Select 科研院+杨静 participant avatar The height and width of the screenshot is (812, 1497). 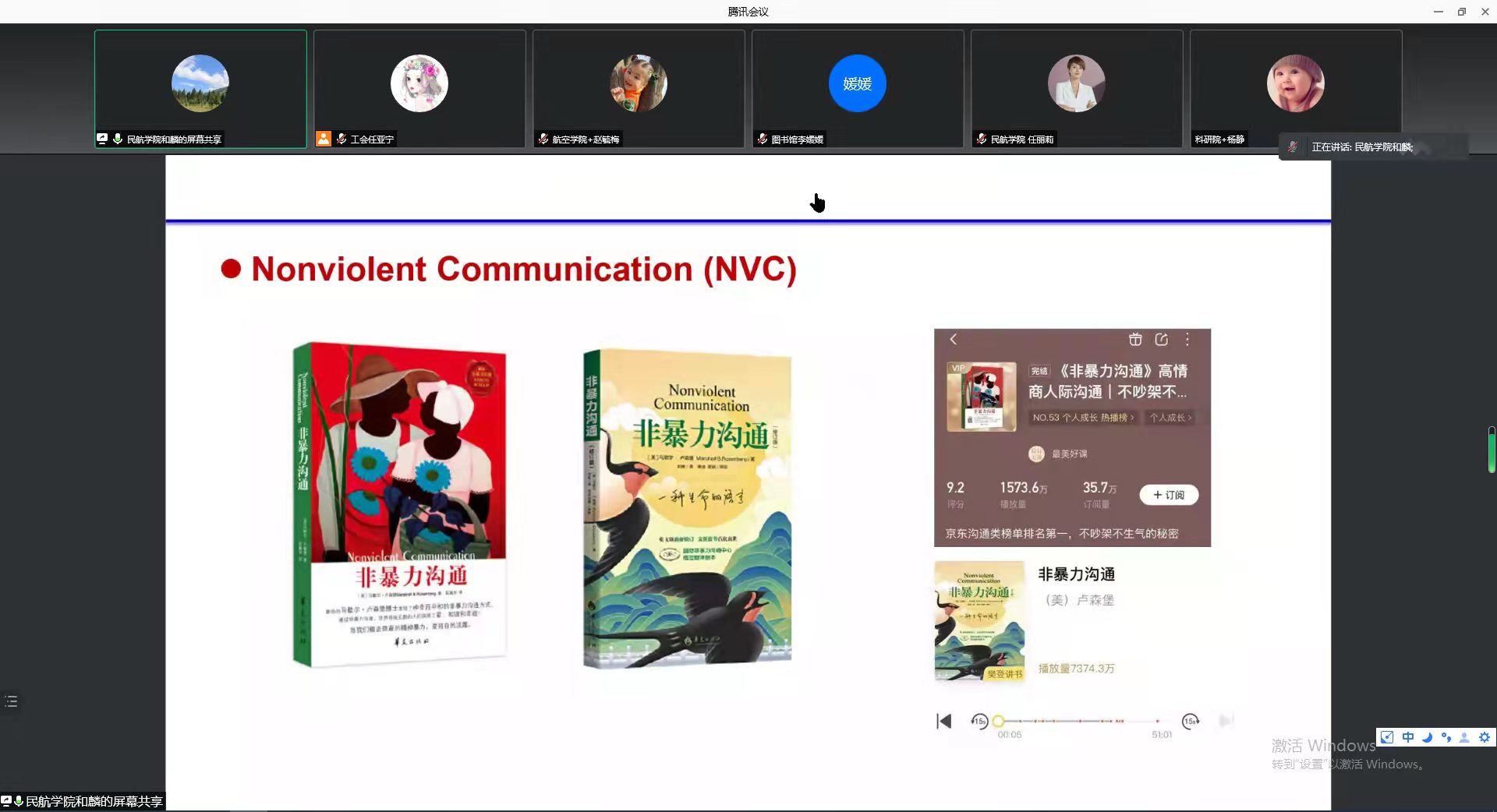coord(1296,83)
